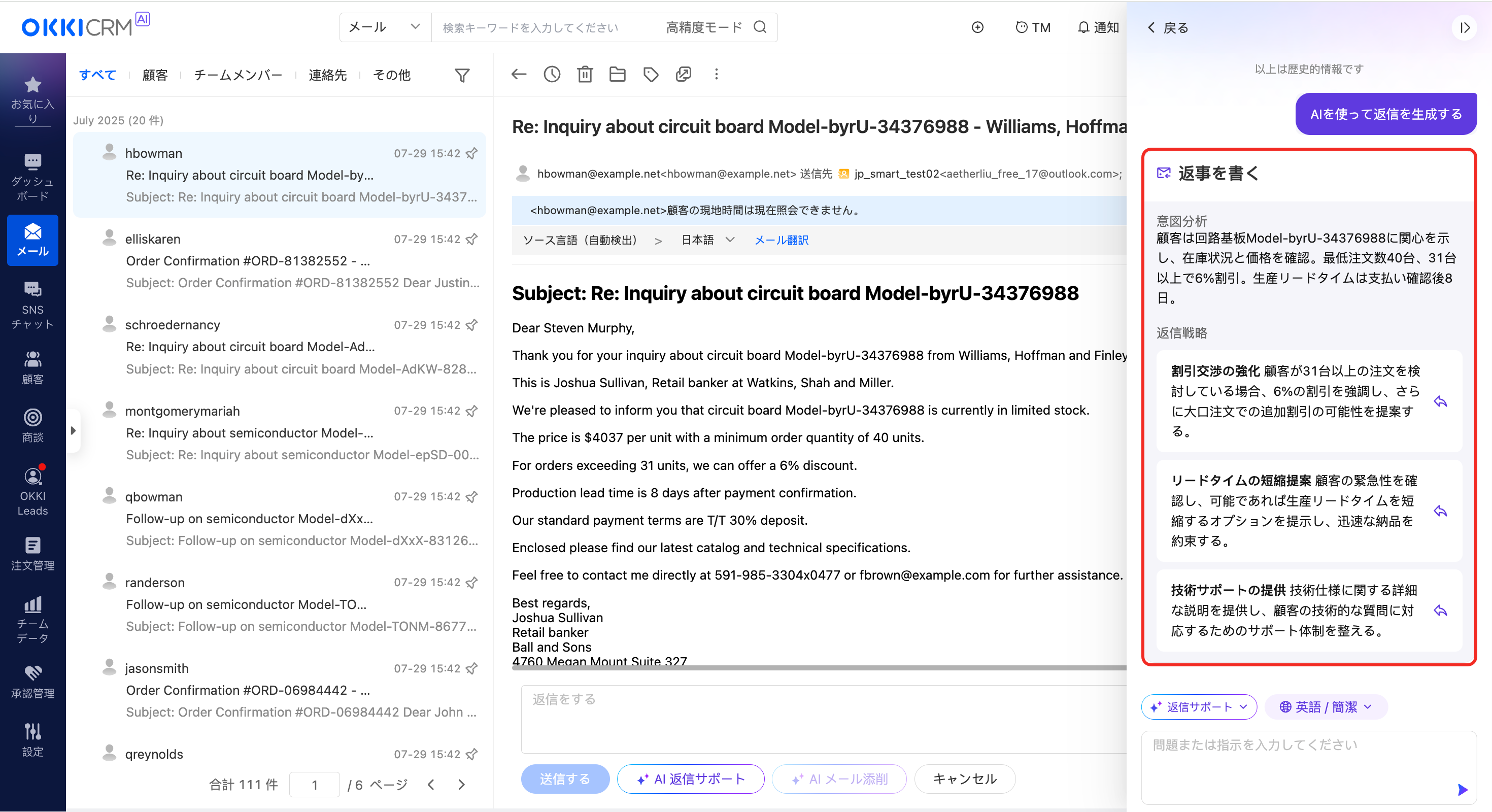1492x812 pixels.
Task: Select the チームメンバー tab
Action: (238, 75)
